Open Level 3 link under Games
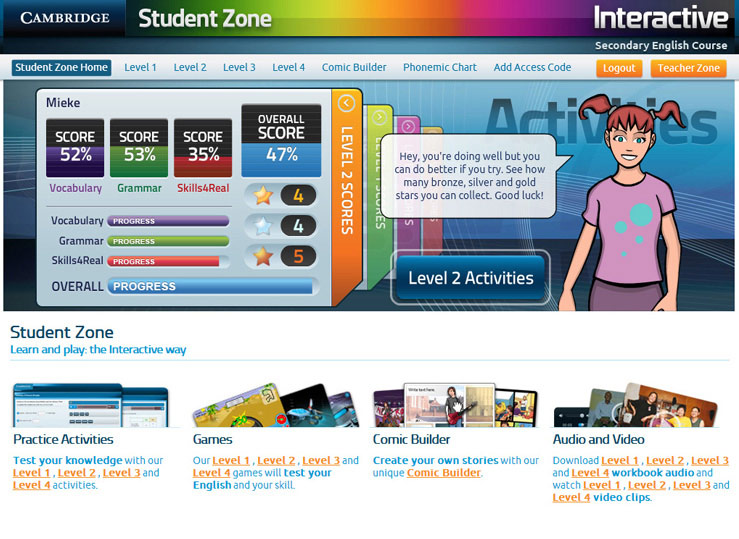 point(321,460)
